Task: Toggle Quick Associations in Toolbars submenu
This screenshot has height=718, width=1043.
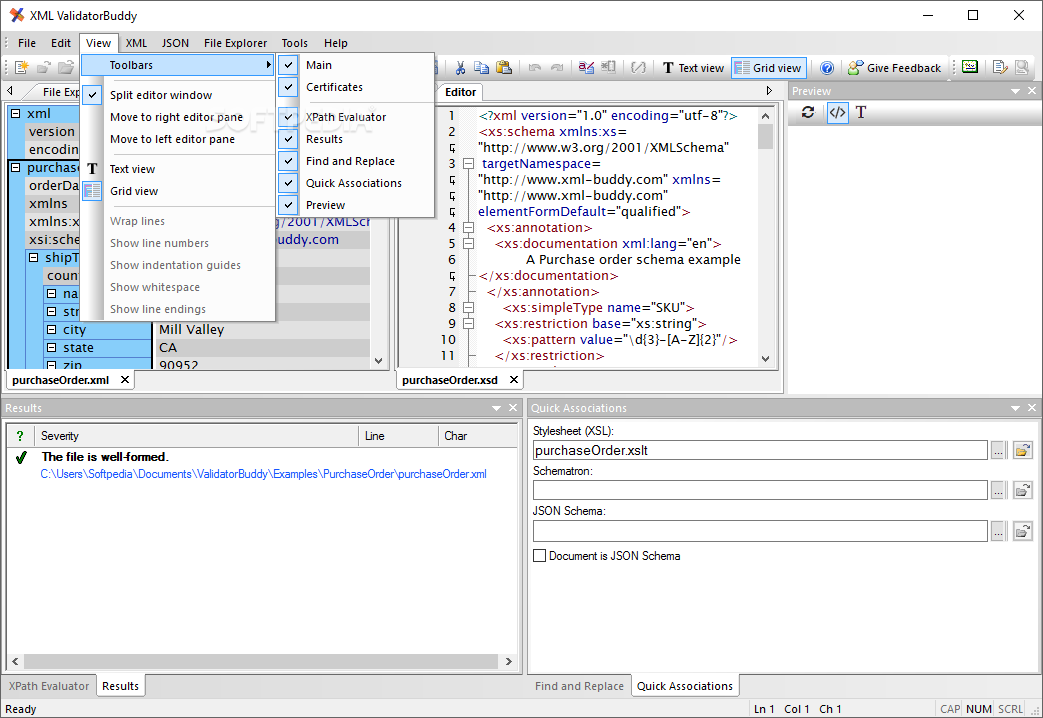Action: 288,183
